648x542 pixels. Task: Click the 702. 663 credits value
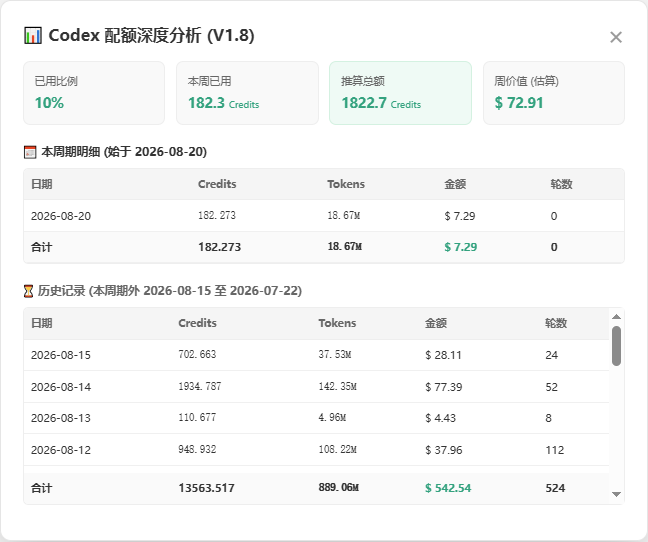pos(197,354)
